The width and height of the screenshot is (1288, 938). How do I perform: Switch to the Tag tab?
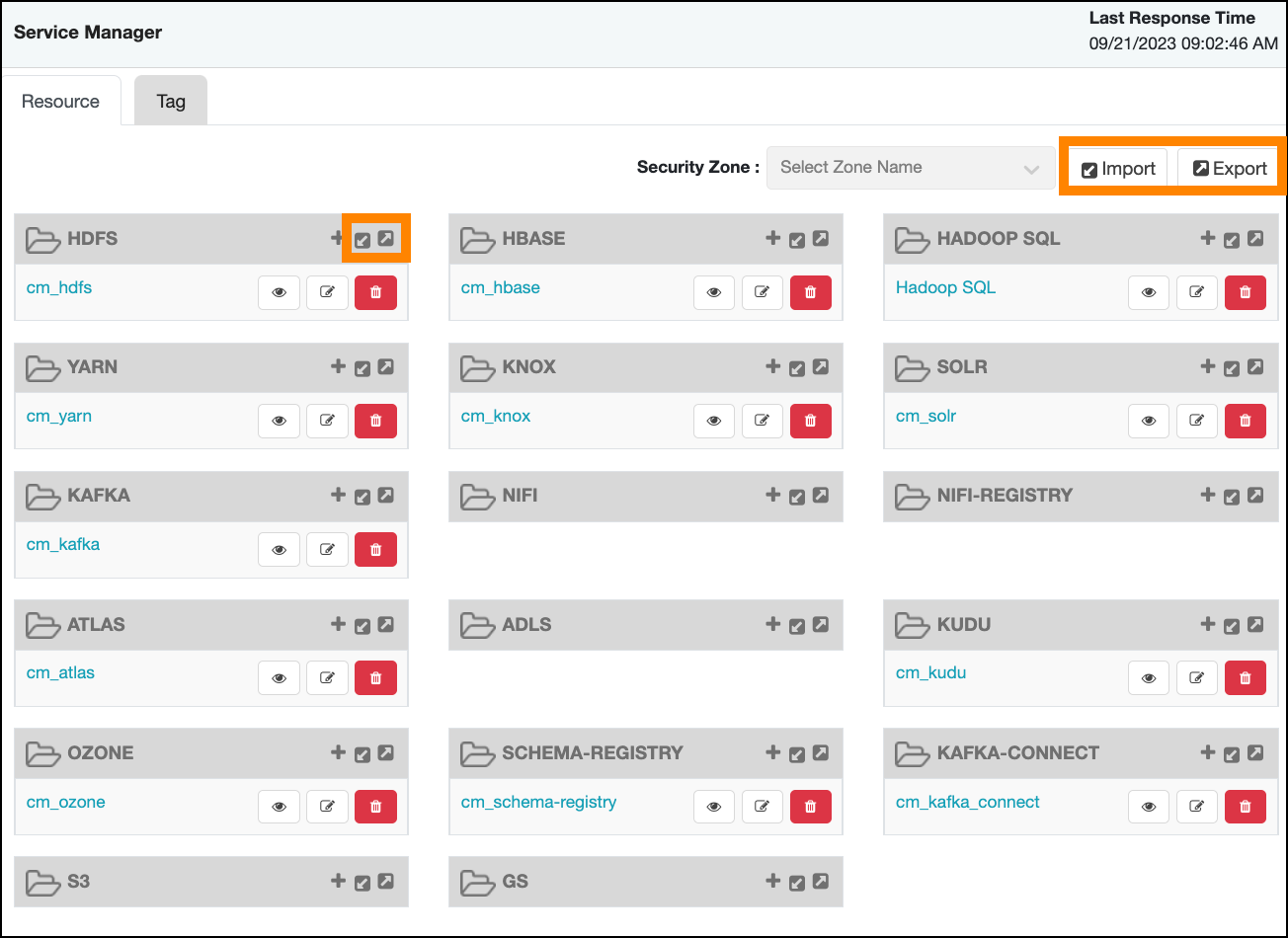171,101
